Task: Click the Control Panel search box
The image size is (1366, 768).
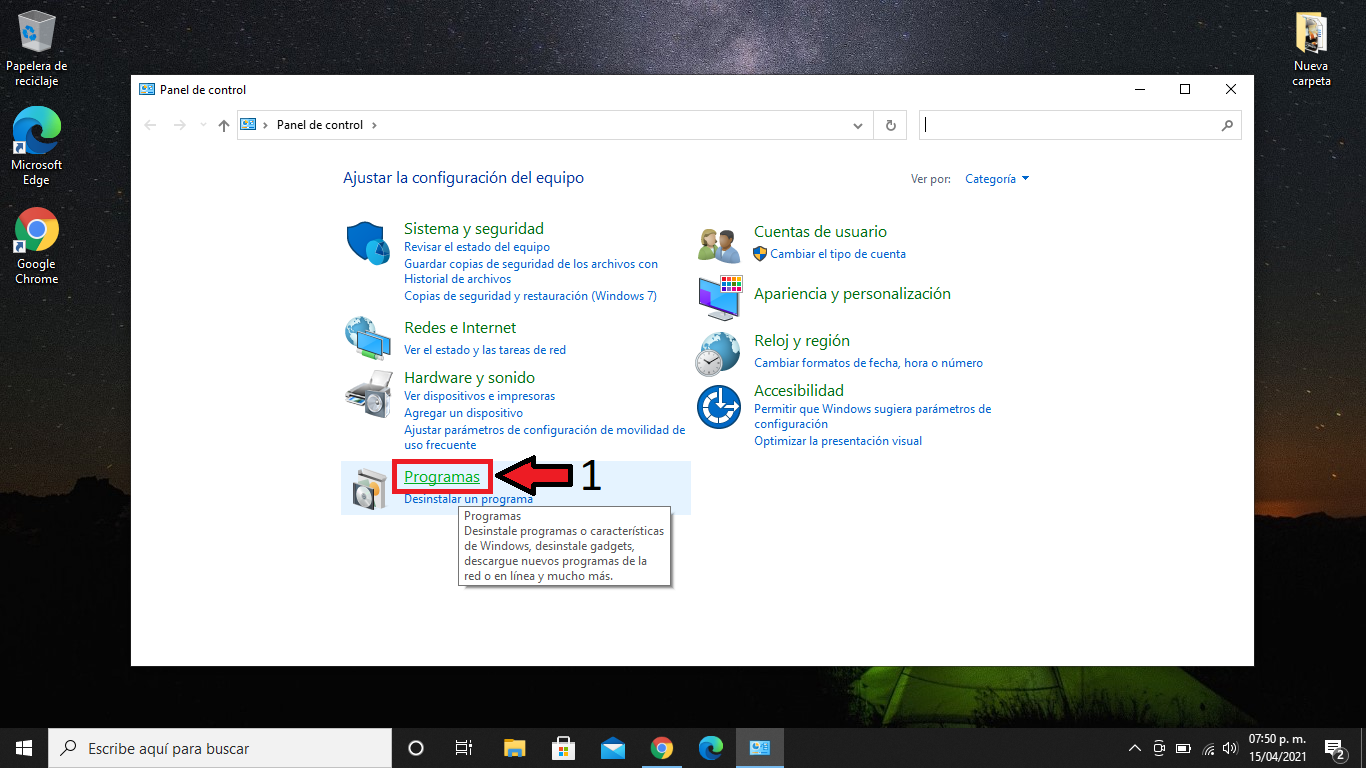Action: click(x=1070, y=125)
